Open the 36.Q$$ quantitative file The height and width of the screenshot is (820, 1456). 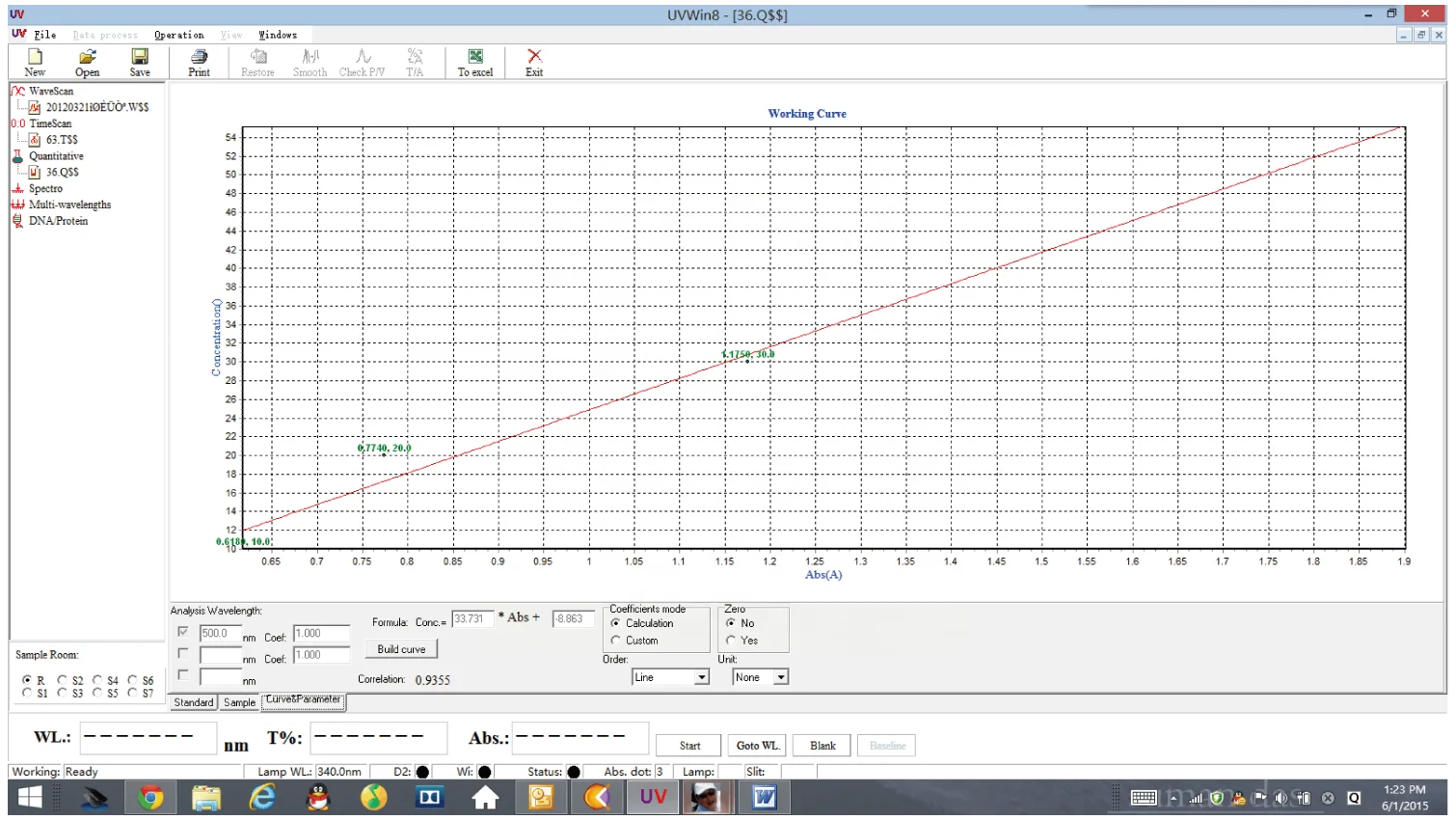pyautogui.click(x=62, y=173)
